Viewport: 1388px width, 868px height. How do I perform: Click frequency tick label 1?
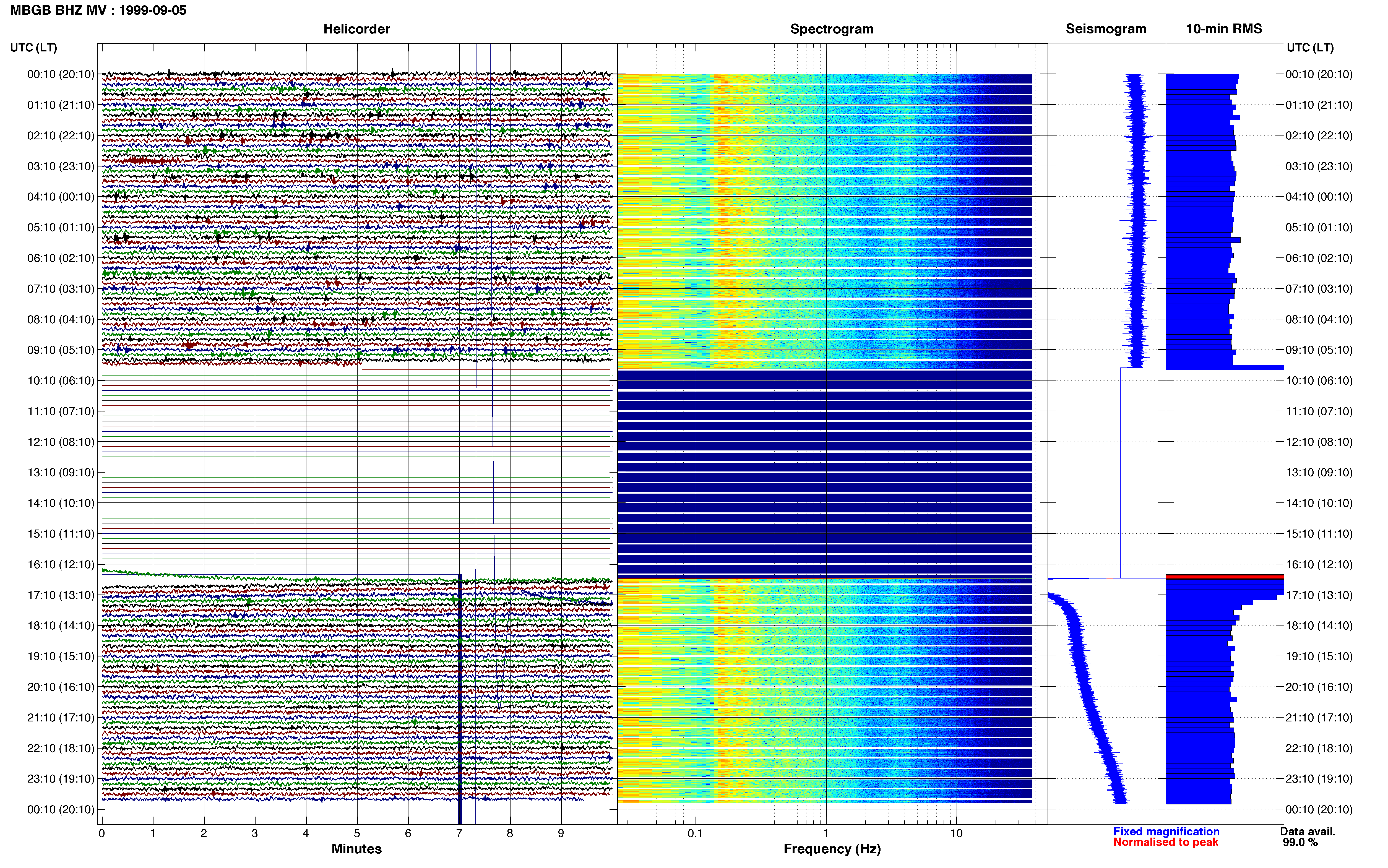(x=826, y=833)
